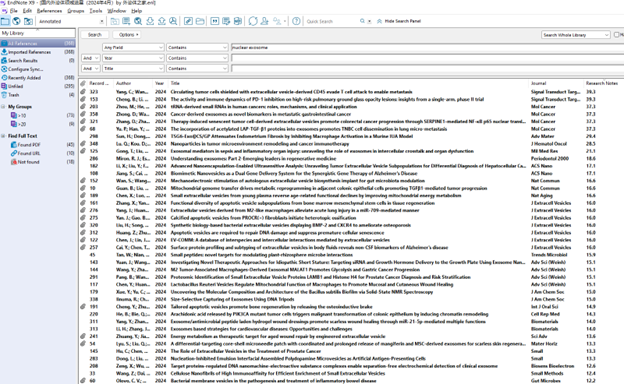
Task: Select the Found PDF group
Action: pos(42,144)
